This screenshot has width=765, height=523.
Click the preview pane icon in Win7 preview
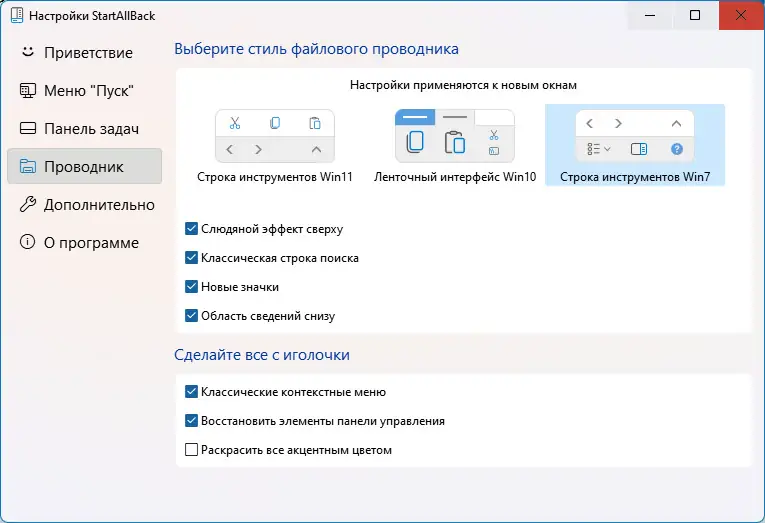(x=639, y=149)
